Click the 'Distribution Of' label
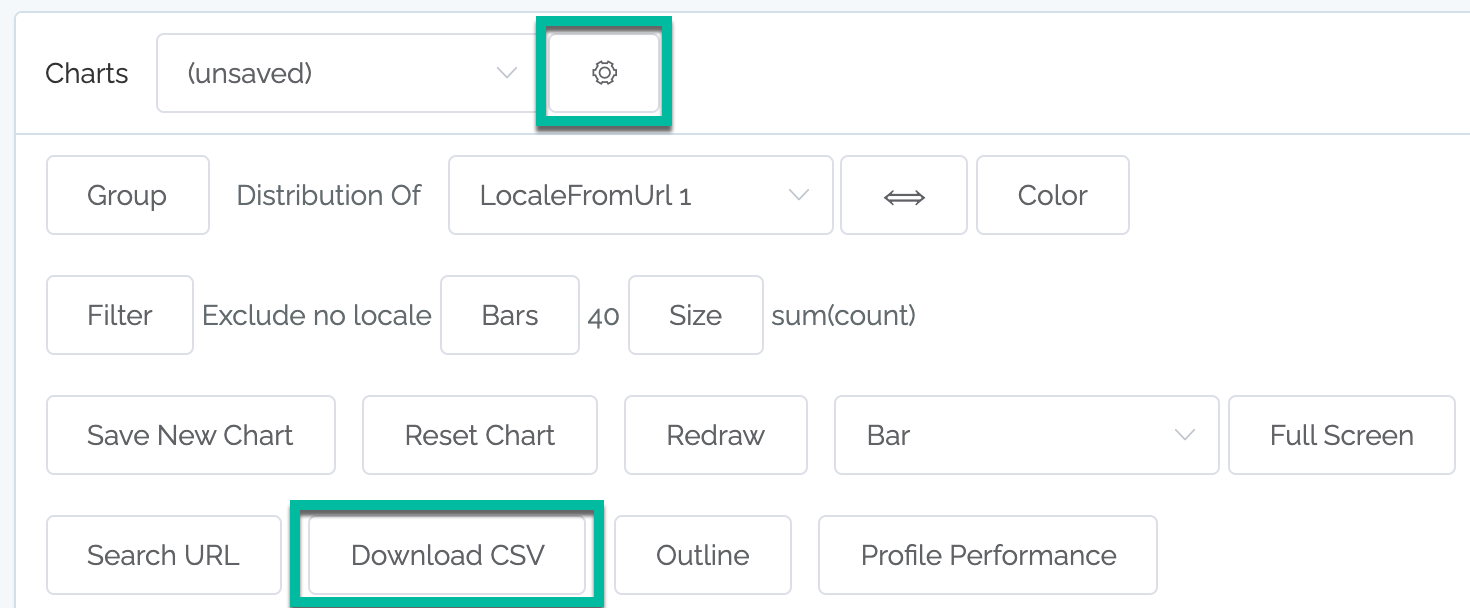1470x608 pixels. pos(329,195)
